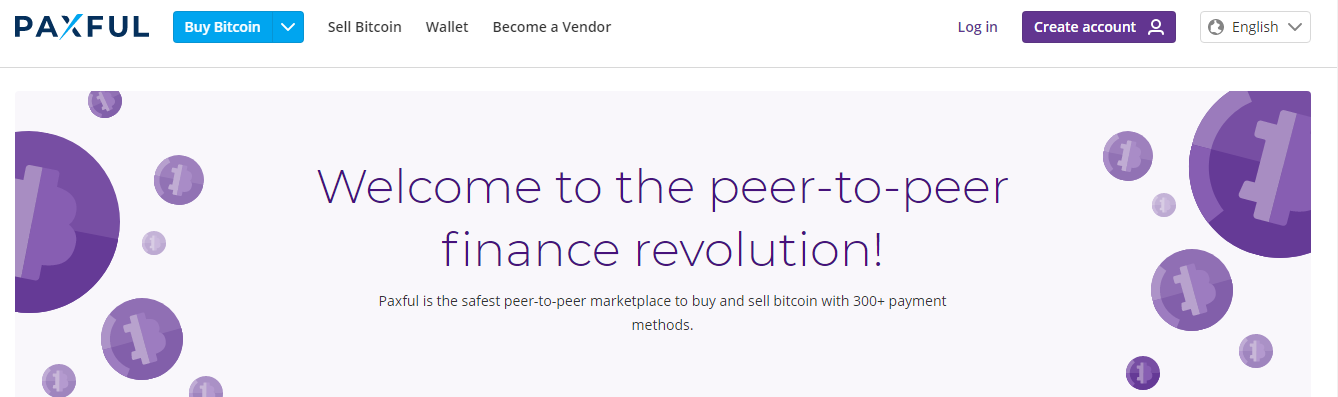Image resolution: width=1338 pixels, height=397 pixels.
Task: Click the small bitcoin coin near Welcome heading
Action: 179,180
